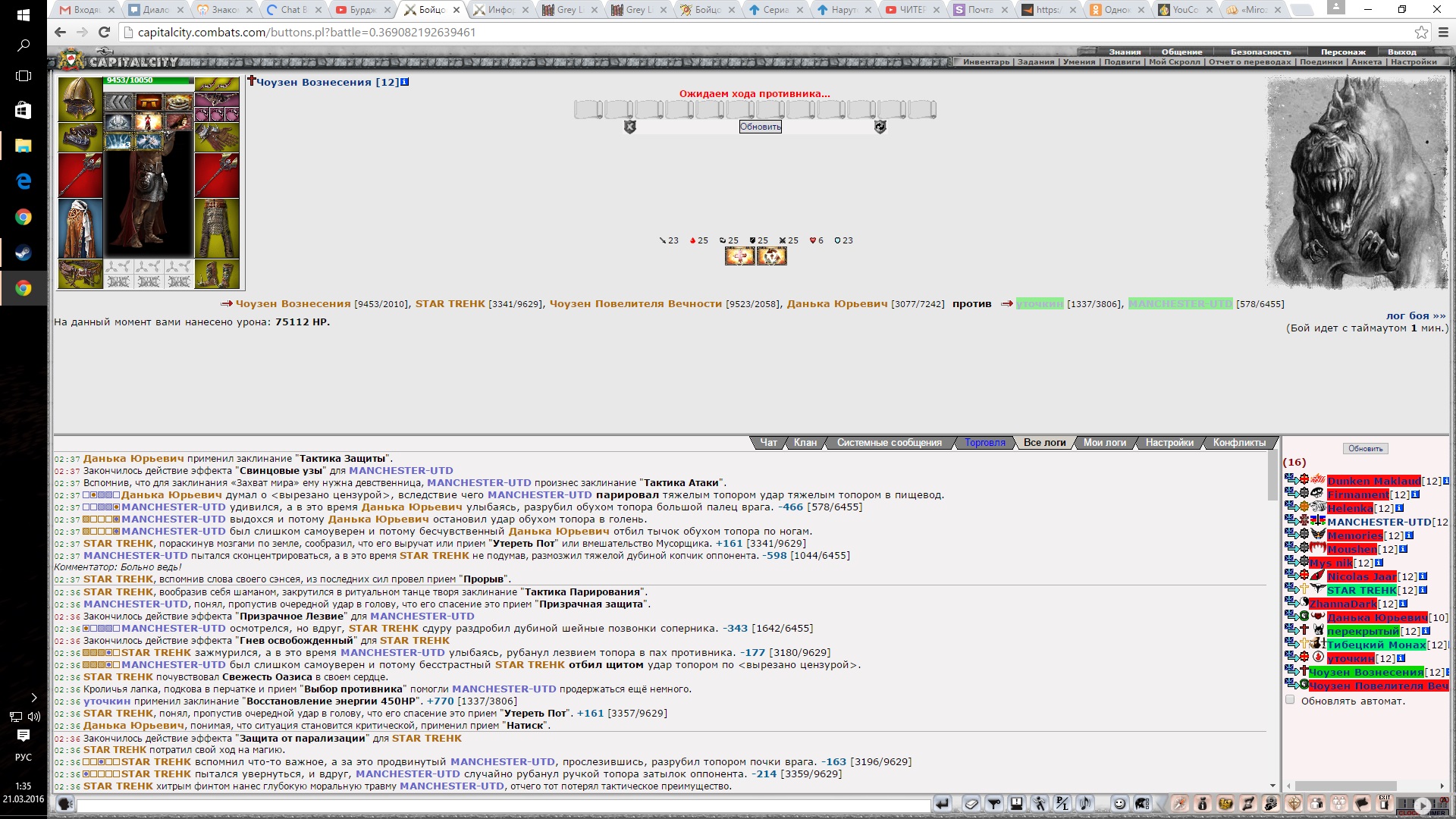Viewport: 1456px width, 819px height.
Task: Click STAR TREHK name in player list
Action: coord(1361,590)
